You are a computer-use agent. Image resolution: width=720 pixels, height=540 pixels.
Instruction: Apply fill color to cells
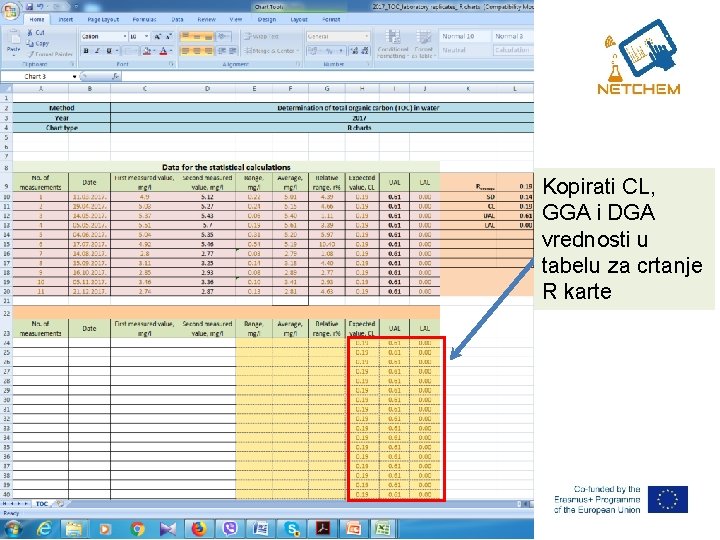tap(146, 51)
